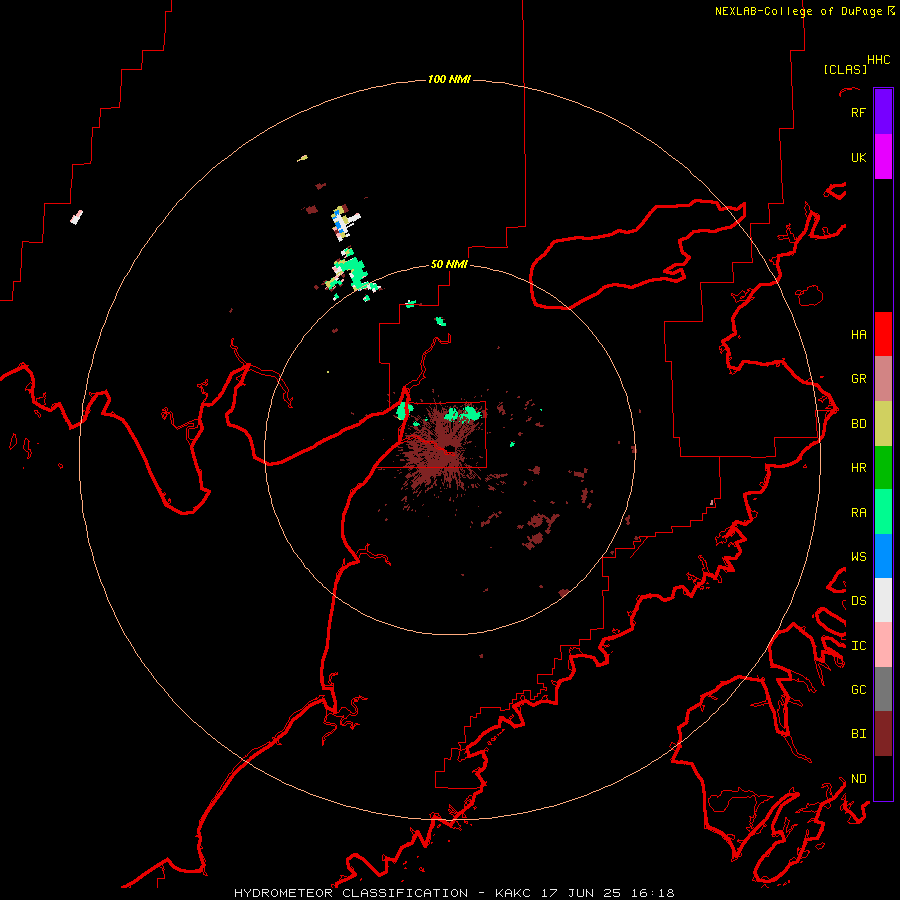The width and height of the screenshot is (900, 900).
Task: Click the 'WS' legend label
Action: click(858, 557)
